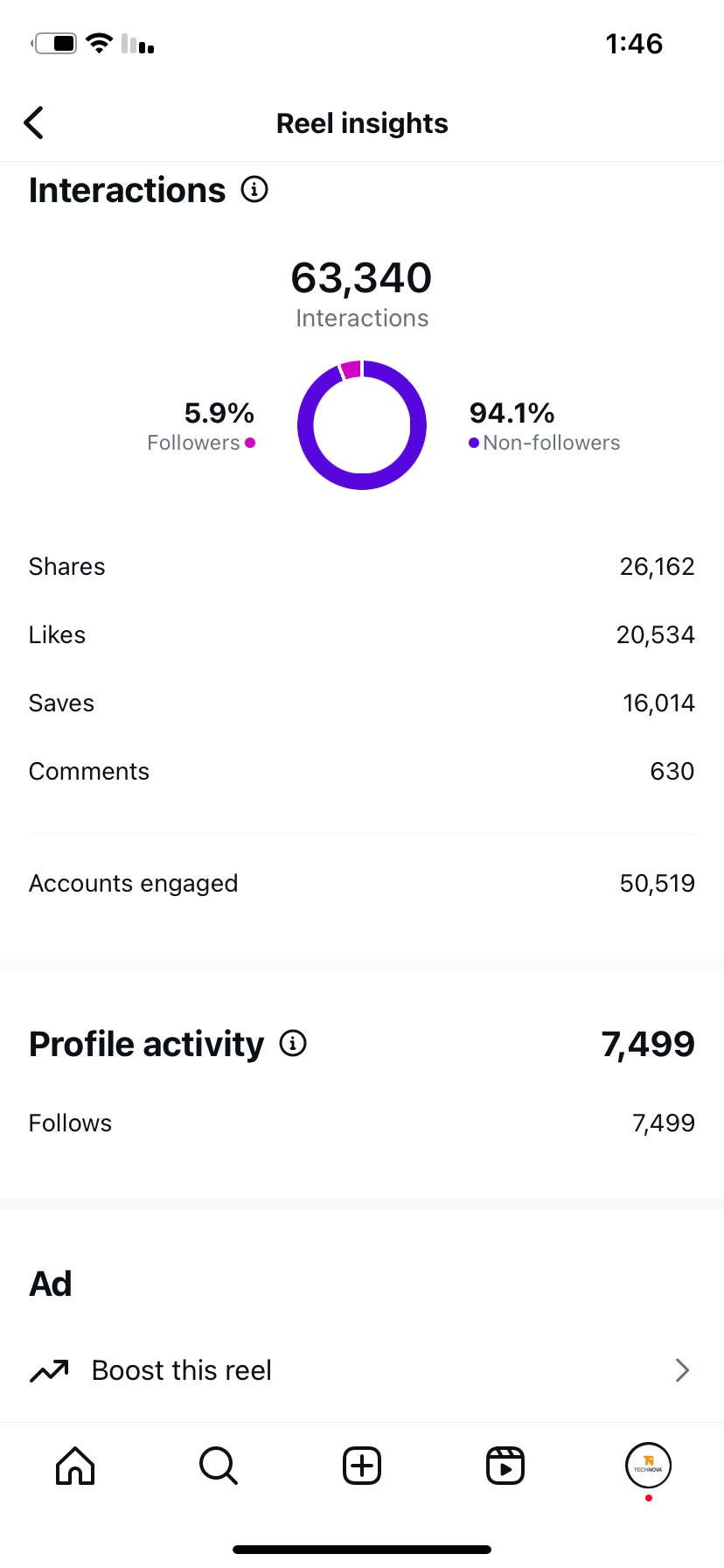Tap the Boost trending arrow icon
This screenshot has width=724, height=1568.
pos(49,1370)
